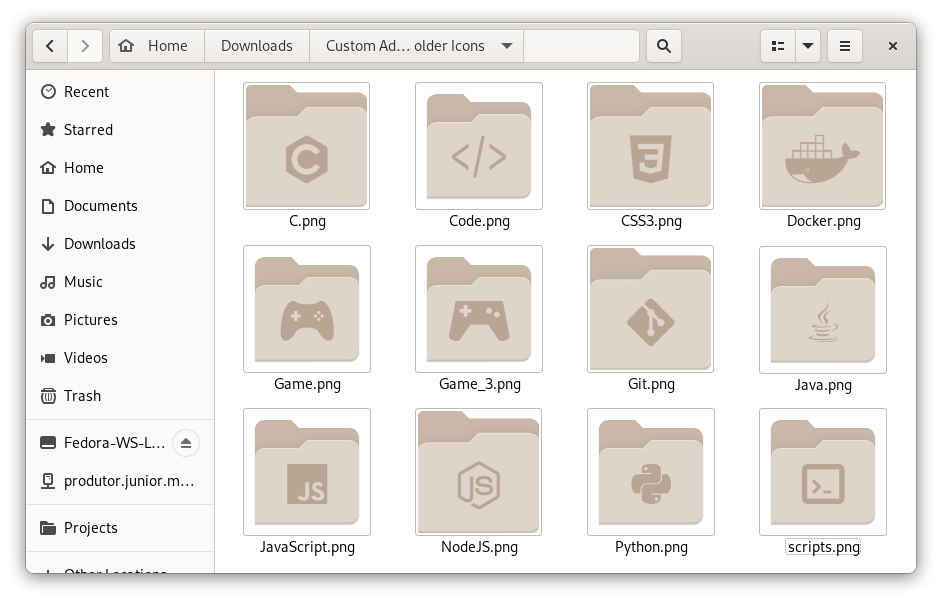The image size is (942, 602).
Task: Select the Docker.png whale folder thumbnail
Action: click(822, 146)
